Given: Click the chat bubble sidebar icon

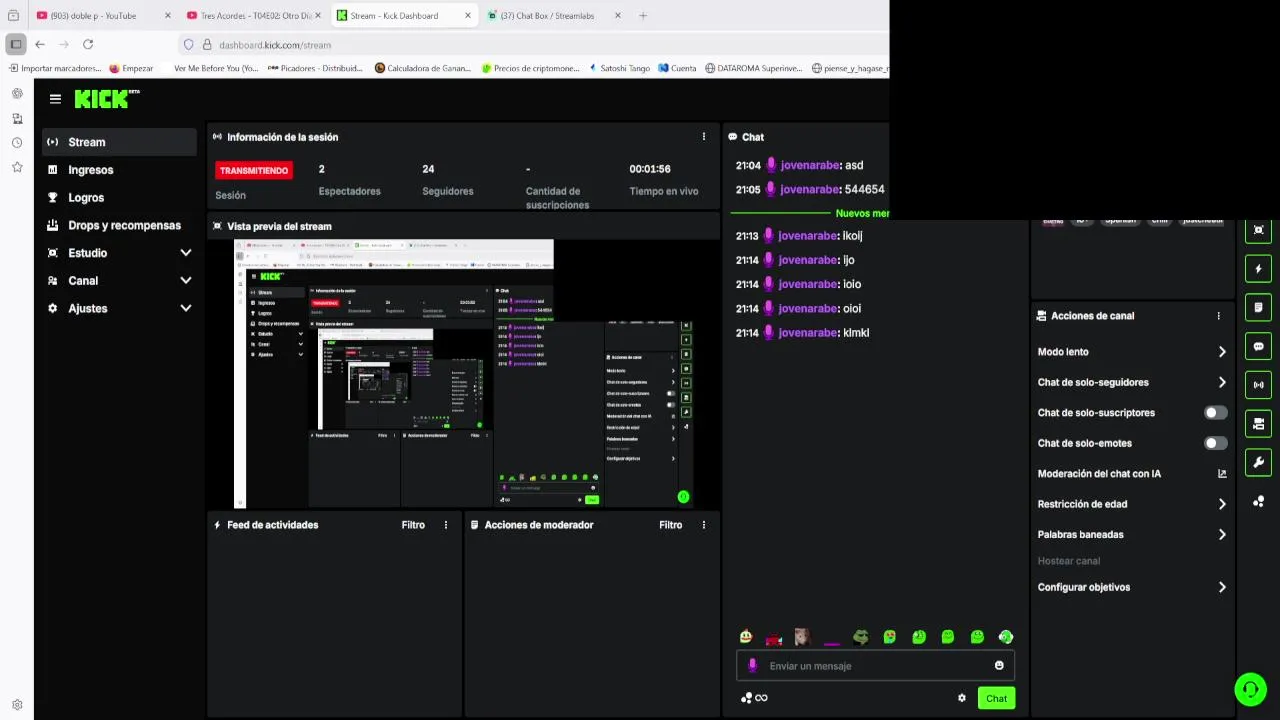Looking at the screenshot, I should click(1259, 347).
